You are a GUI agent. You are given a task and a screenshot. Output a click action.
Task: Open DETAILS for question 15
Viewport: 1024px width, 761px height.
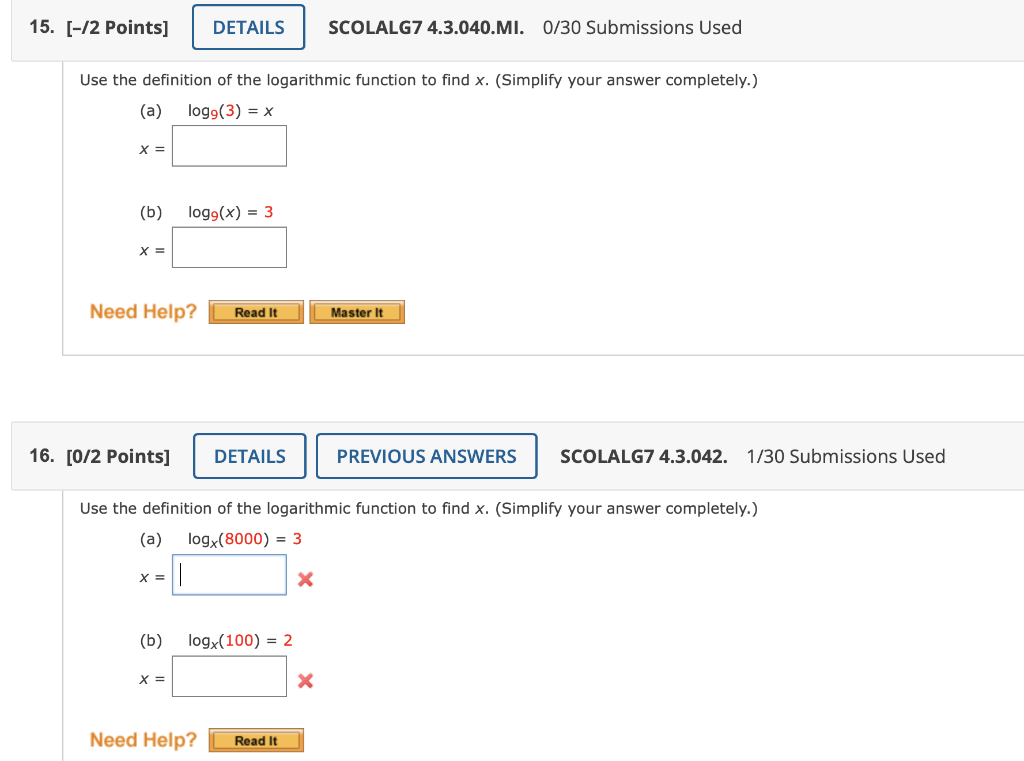click(248, 27)
